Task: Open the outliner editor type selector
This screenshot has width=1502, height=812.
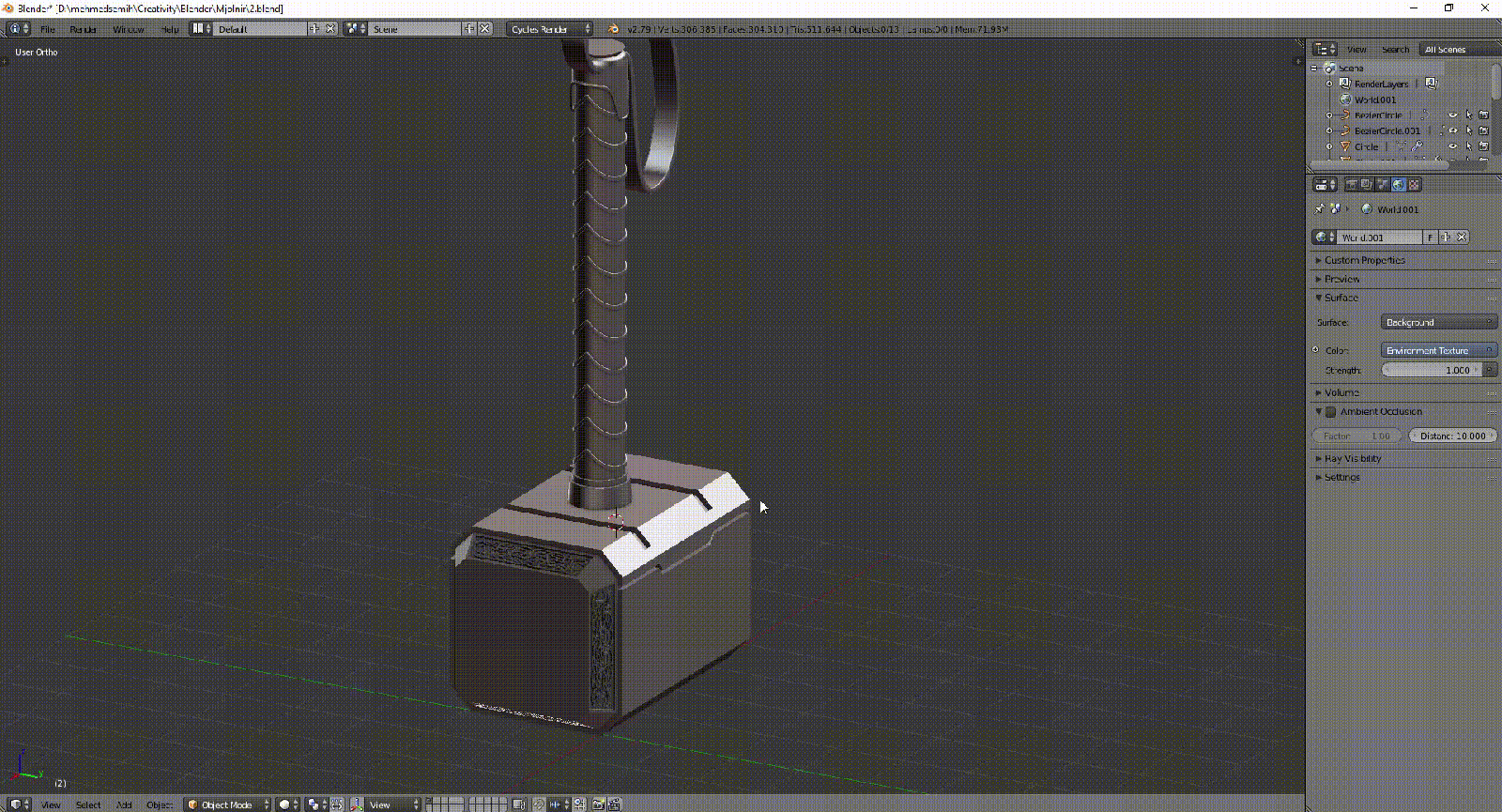Action: point(1325,49)
